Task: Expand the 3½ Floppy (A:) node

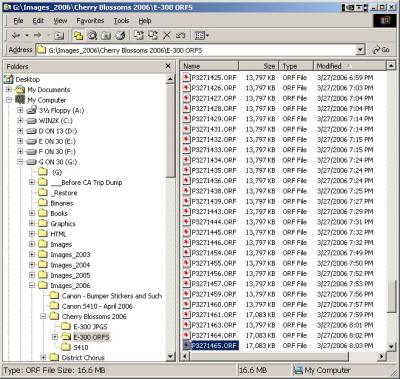Action: click(20, 110)
